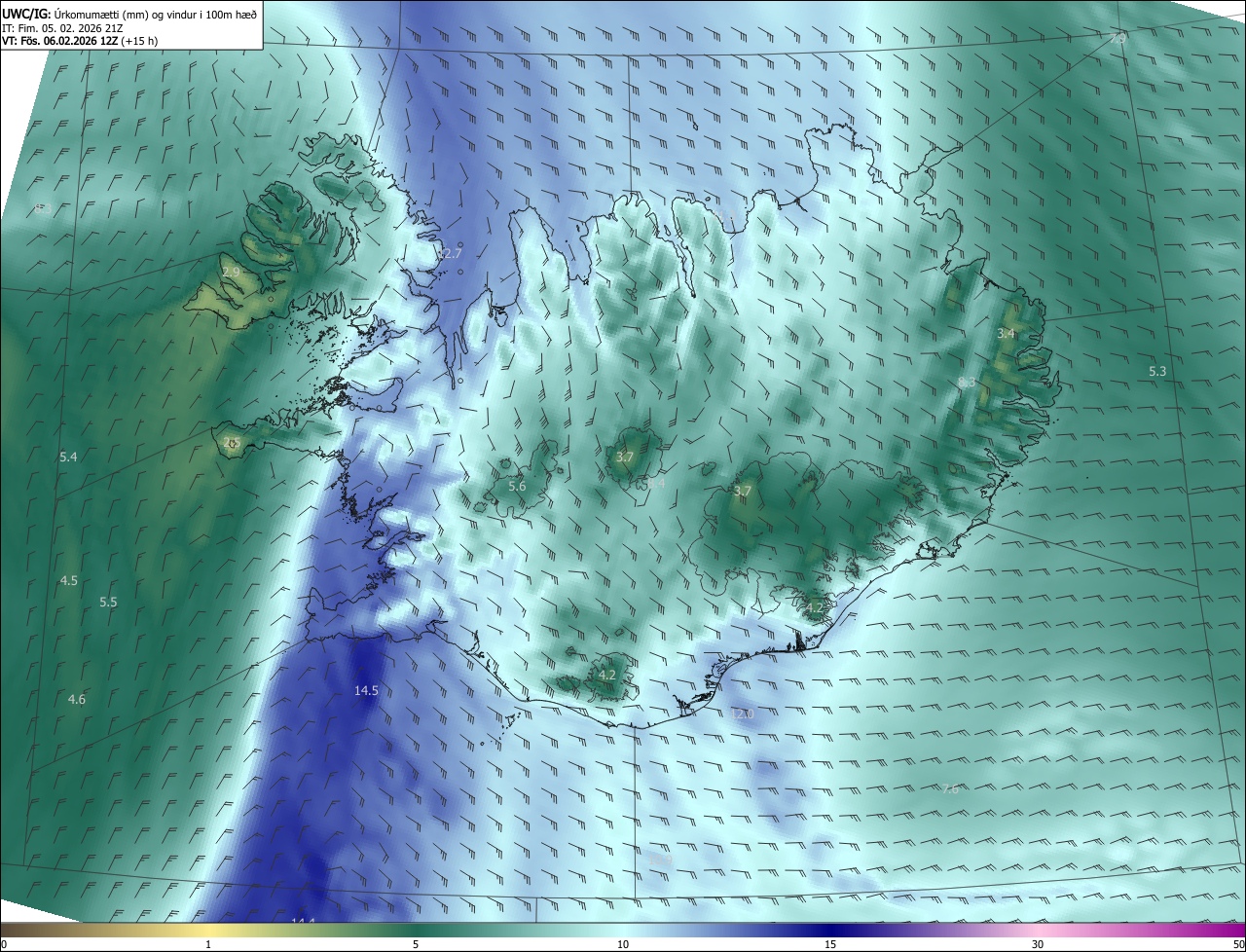
Task: Click the 14.5 value on the map
Action: tap(366, 690)
